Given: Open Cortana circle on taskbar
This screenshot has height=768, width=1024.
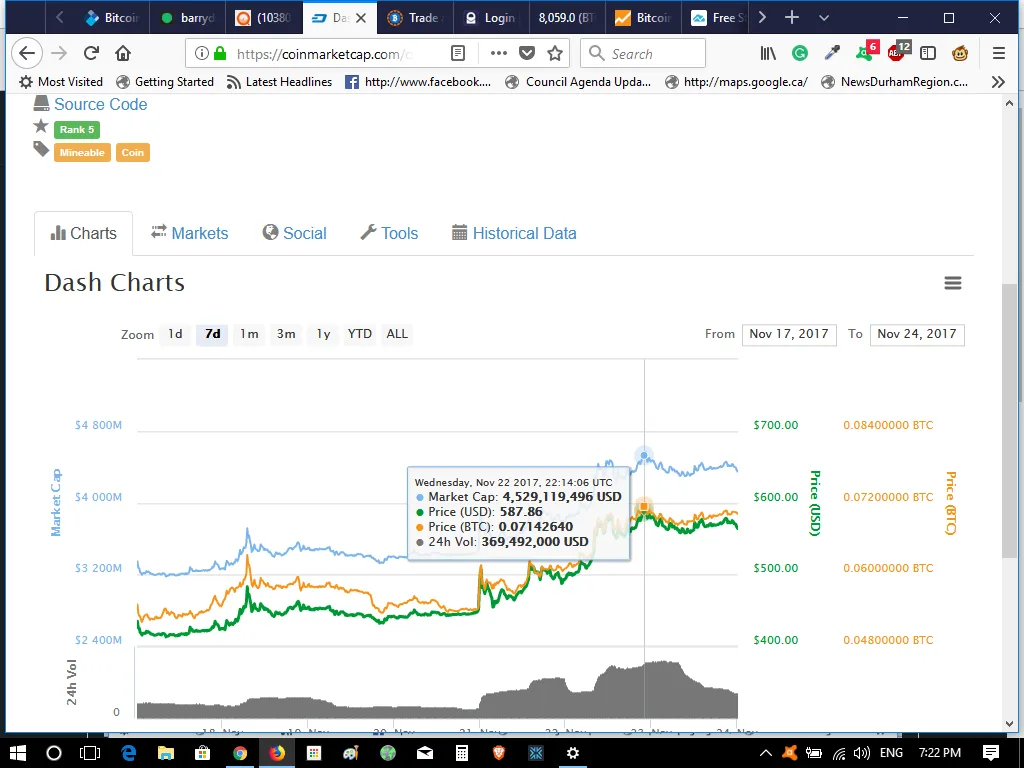Looking at the screenshot, I should pos(54,753).
